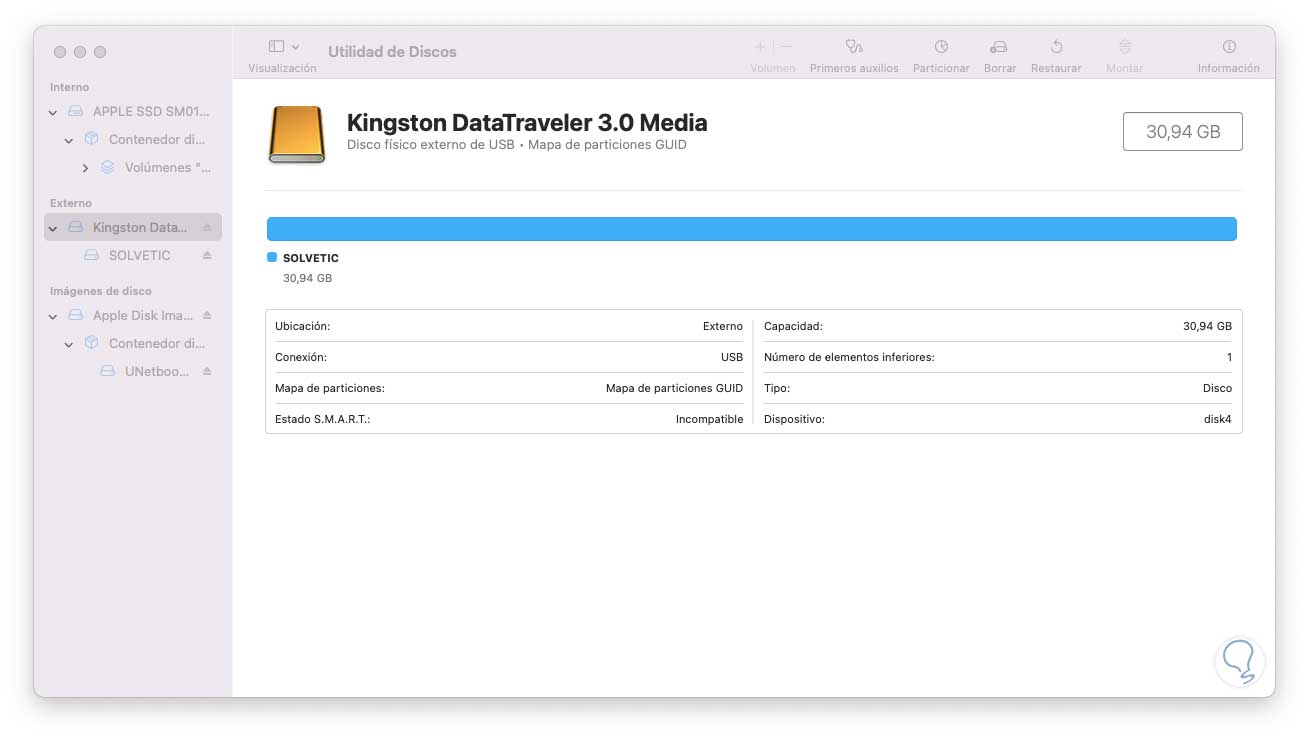Click the 30,94 GB capacity box

[1183, 132]
